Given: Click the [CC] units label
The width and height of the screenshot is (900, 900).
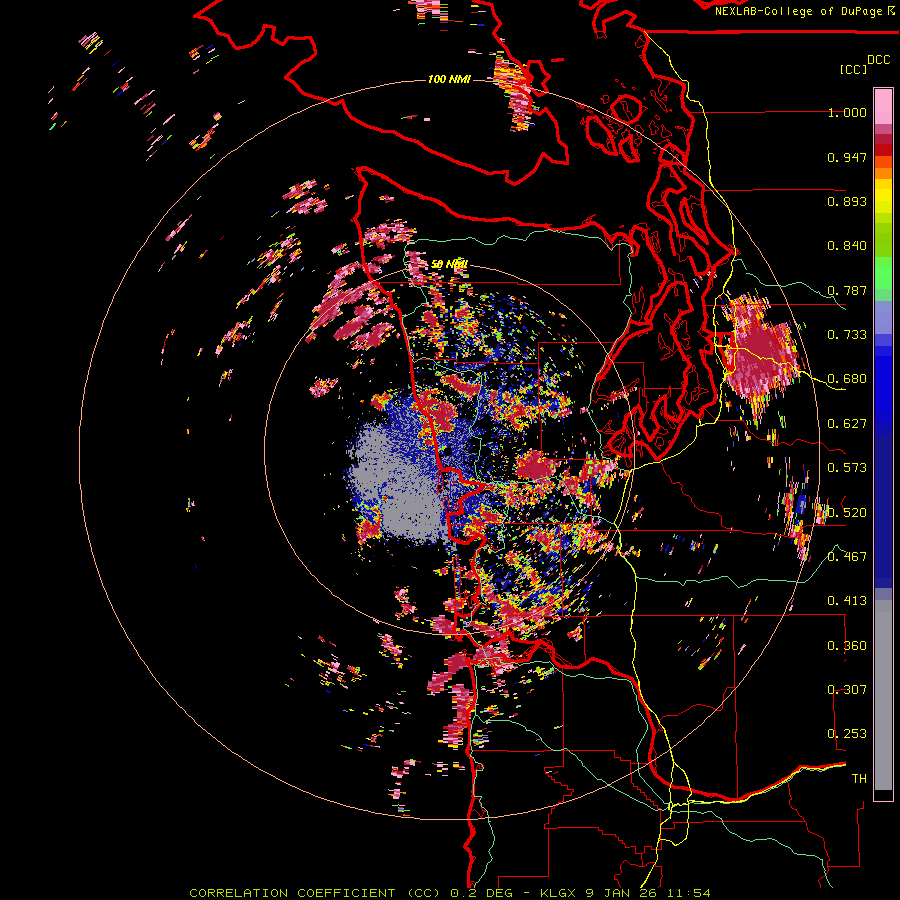Looking at the screenshot, I should point(853,69).
